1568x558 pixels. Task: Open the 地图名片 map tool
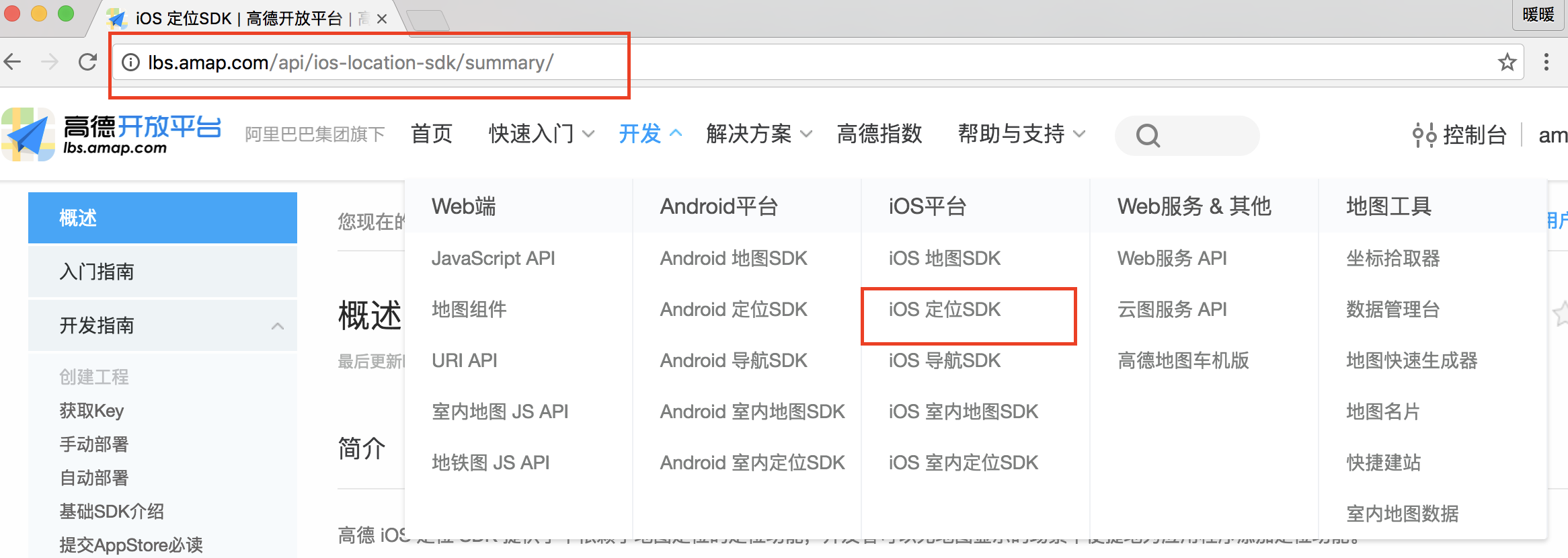pyautogui.click(x=1383, y=411)
